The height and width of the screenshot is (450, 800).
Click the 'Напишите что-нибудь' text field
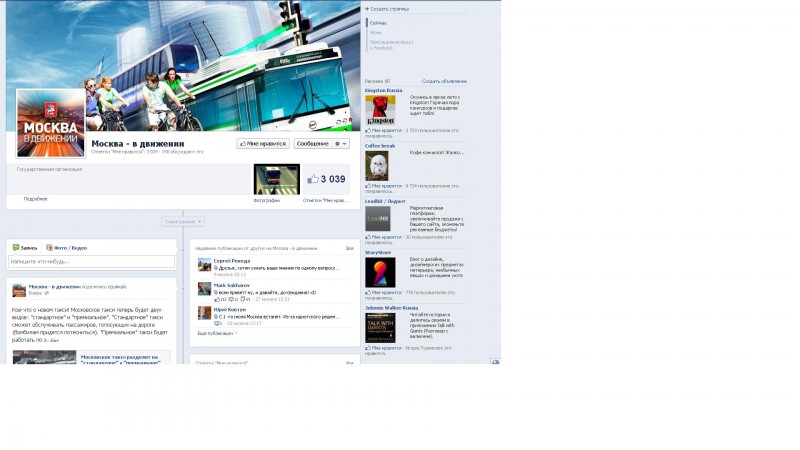pyautogui.click(x=91, y=262)
